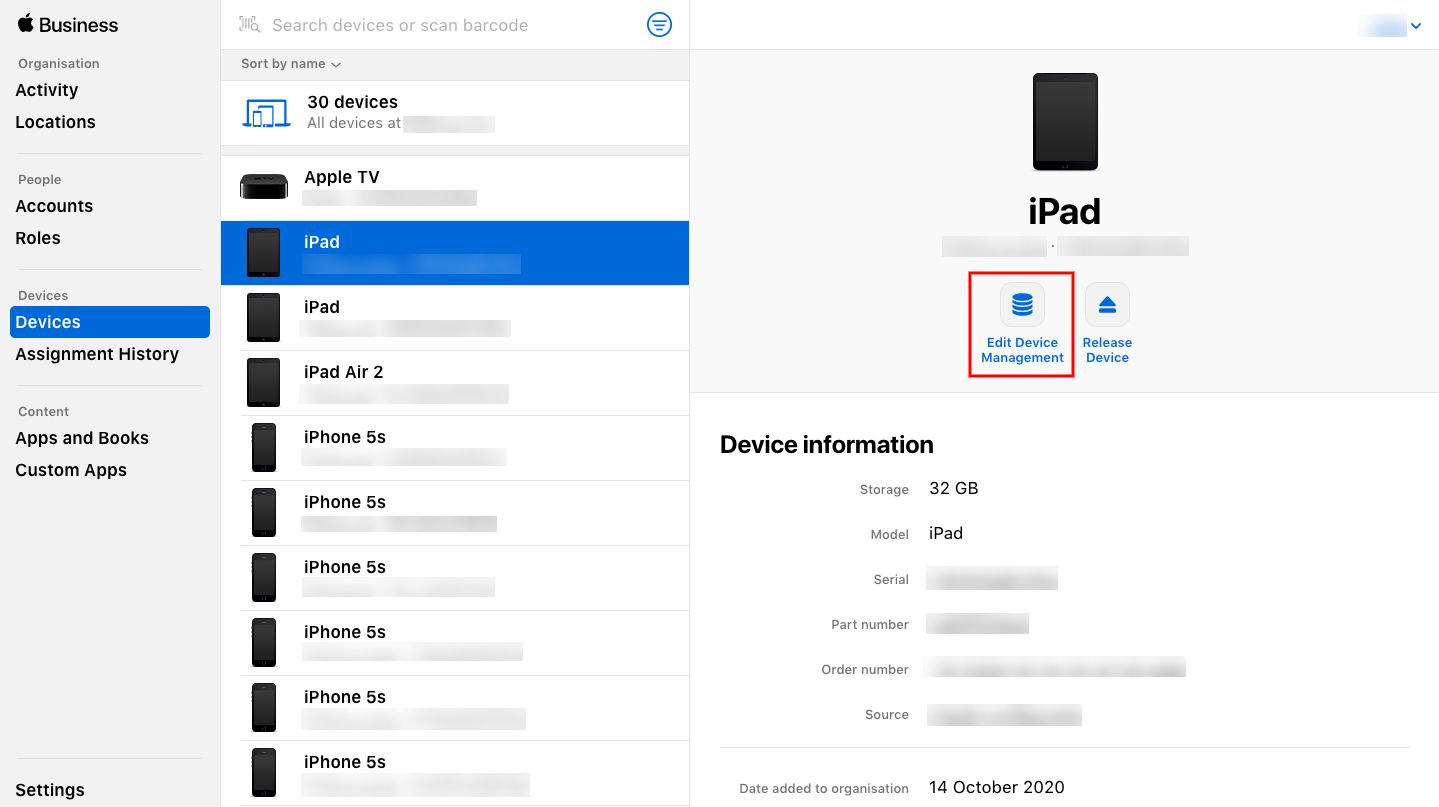
Task: Open Accounts under People
Action: (x=54, y=206)
